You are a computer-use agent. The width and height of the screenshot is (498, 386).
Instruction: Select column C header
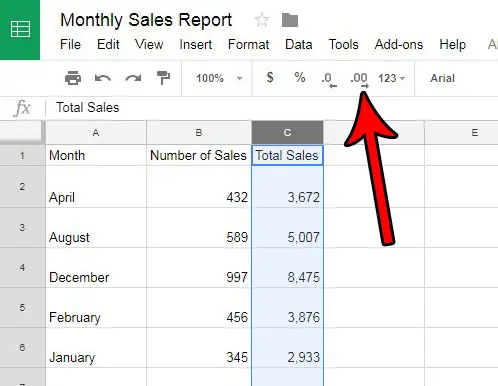[287, 133]
